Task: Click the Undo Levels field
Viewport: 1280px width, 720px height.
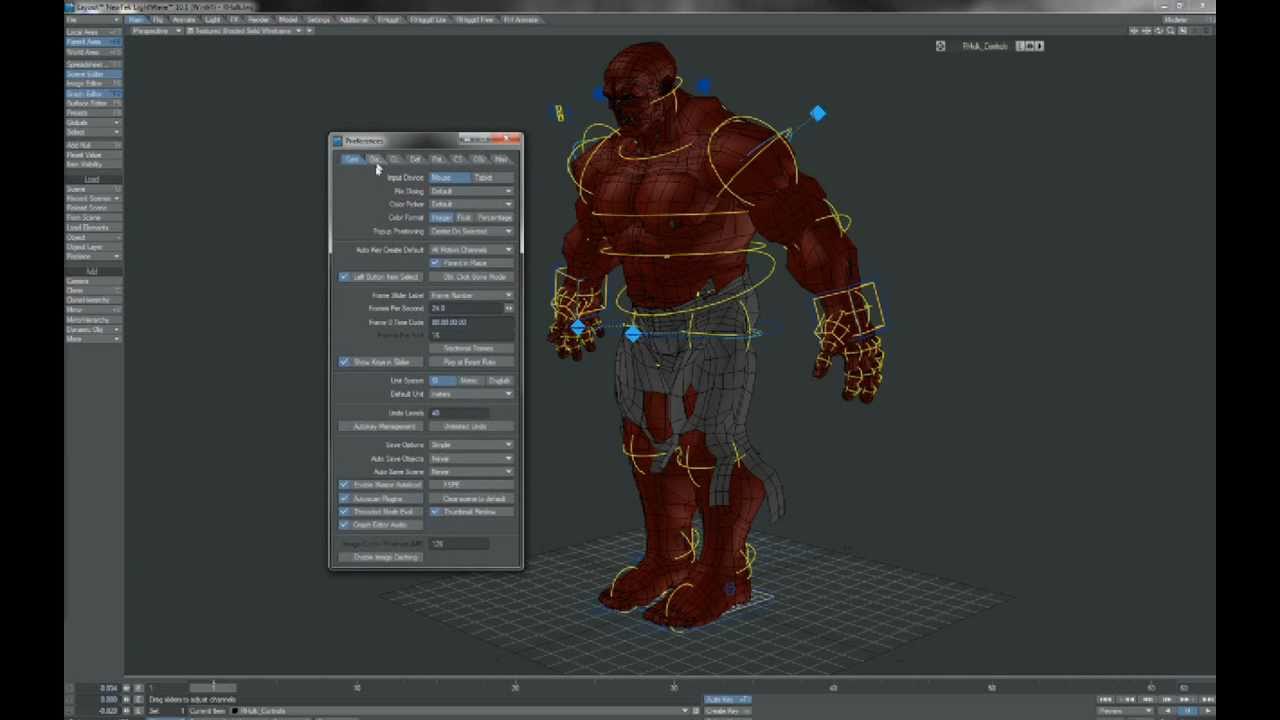Action: tap(460, 413)
